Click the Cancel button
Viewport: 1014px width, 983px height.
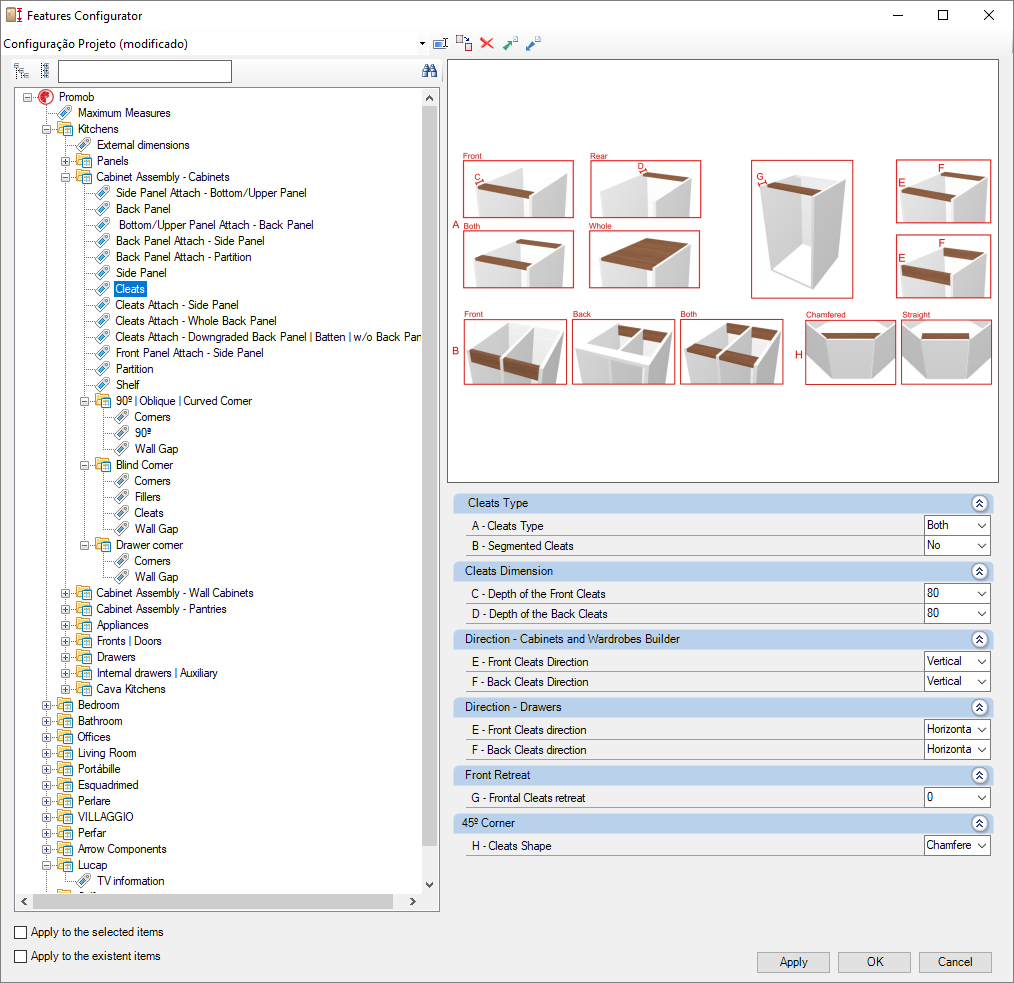point(955,962)
